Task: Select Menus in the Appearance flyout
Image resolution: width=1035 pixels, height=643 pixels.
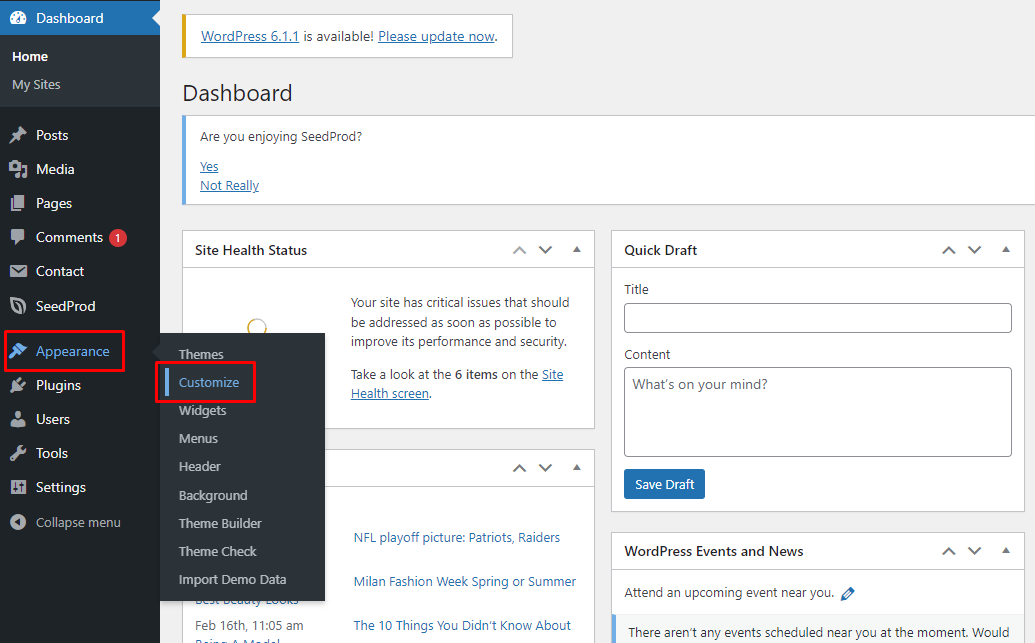Action: [198, 438]
